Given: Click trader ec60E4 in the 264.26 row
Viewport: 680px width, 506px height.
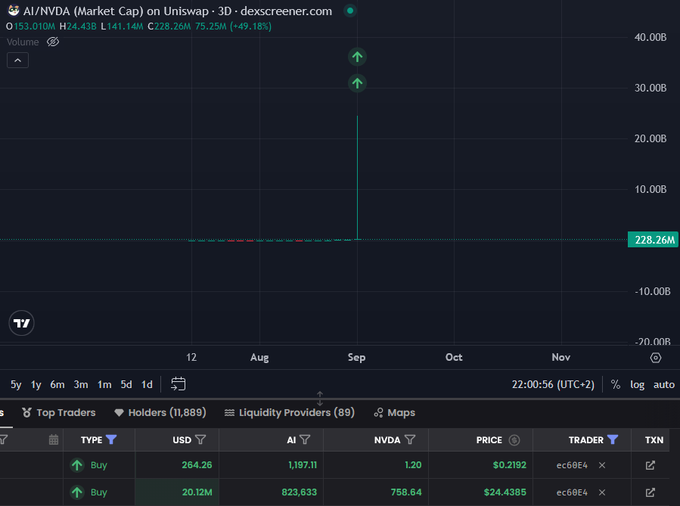Looking at the screenshot, I should [x=572, y=465].
